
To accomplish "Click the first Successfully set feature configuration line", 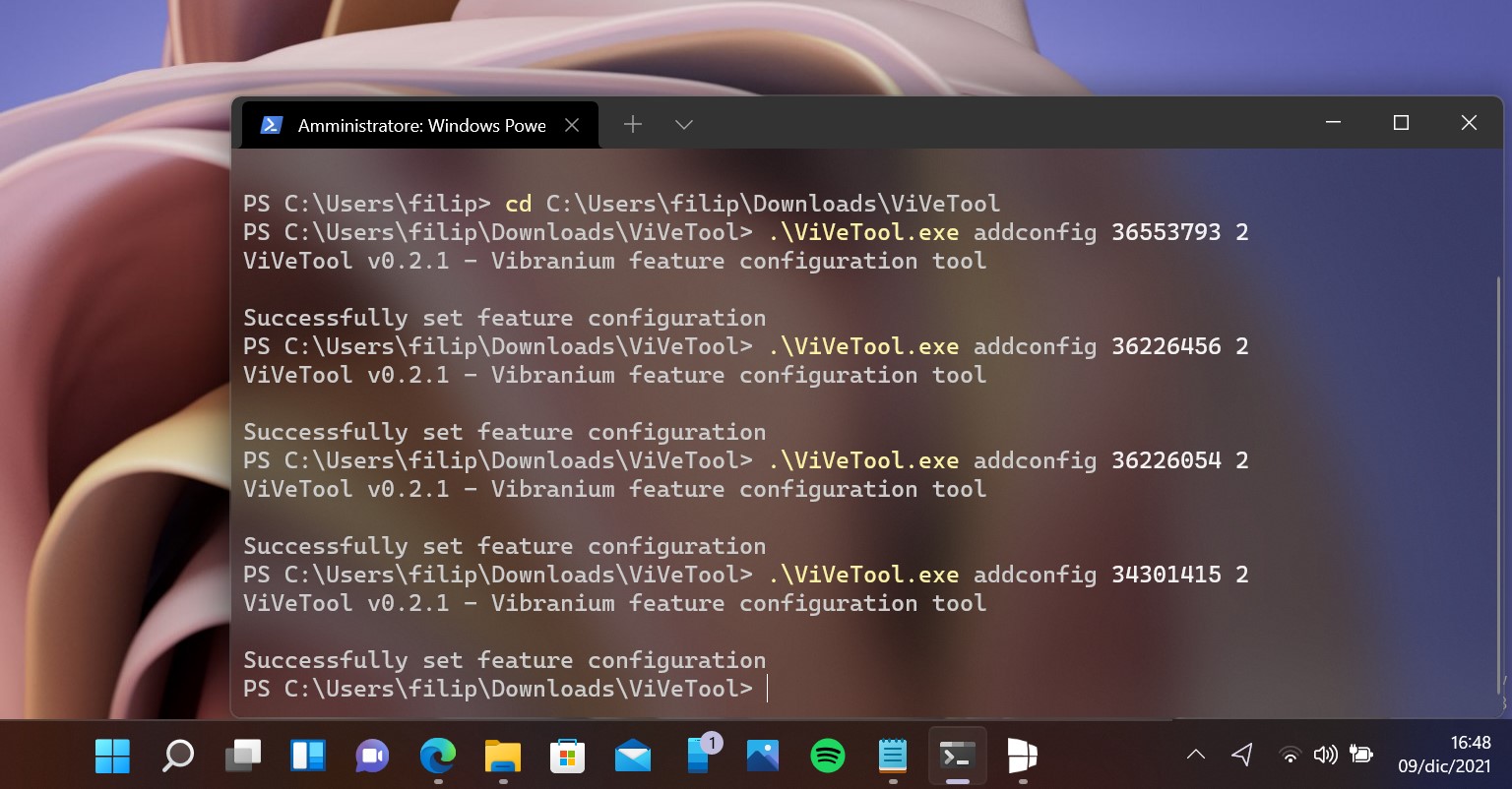I will click(504, 318).
